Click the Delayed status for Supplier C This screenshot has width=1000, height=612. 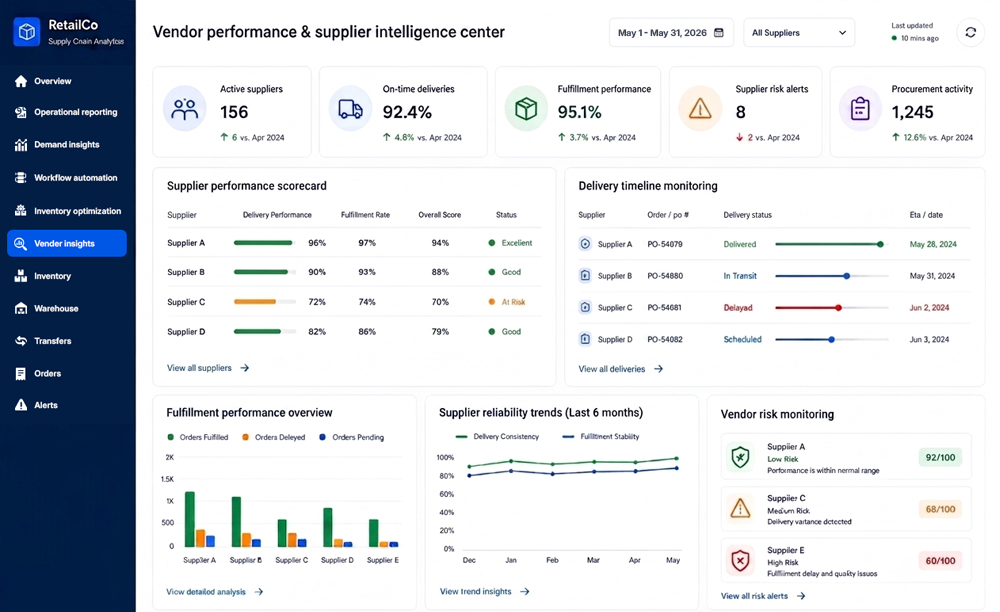(738, 308)
